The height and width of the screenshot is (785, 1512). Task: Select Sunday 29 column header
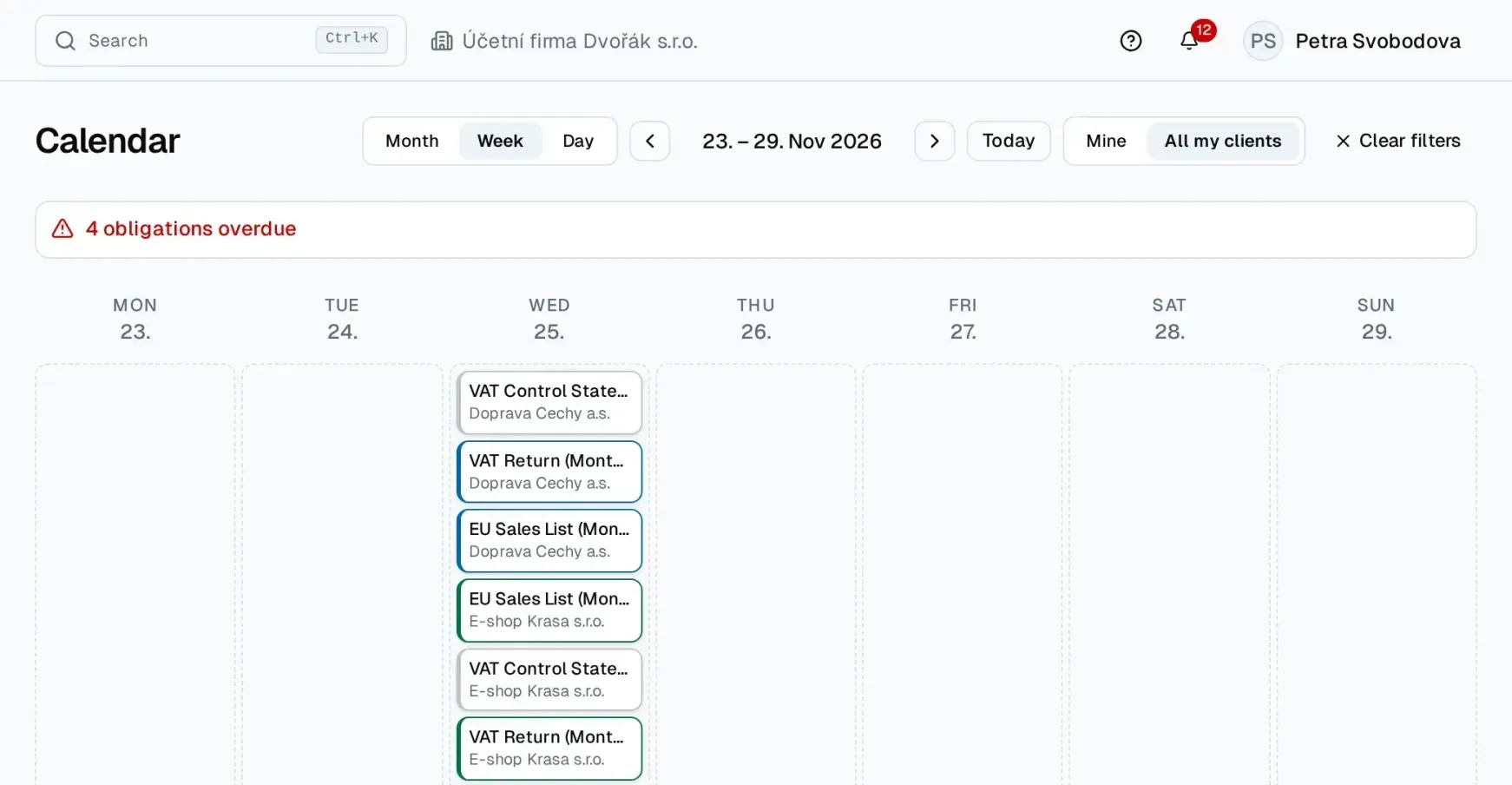point(1376,319)
